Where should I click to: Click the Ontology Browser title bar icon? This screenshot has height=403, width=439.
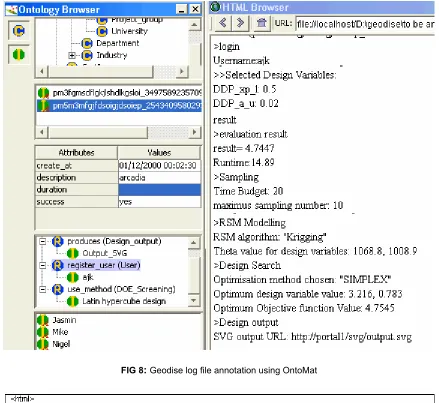tap(12, 9)
